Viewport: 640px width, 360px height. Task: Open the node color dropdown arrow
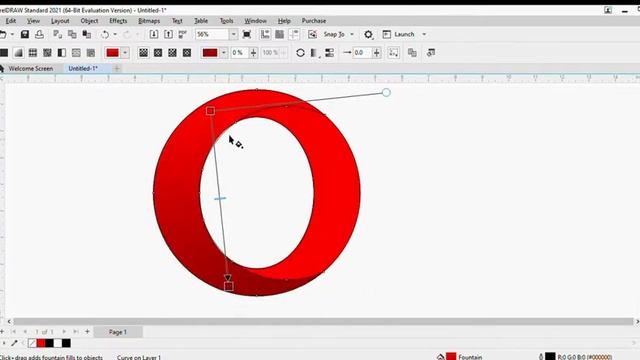click(224, 53)
